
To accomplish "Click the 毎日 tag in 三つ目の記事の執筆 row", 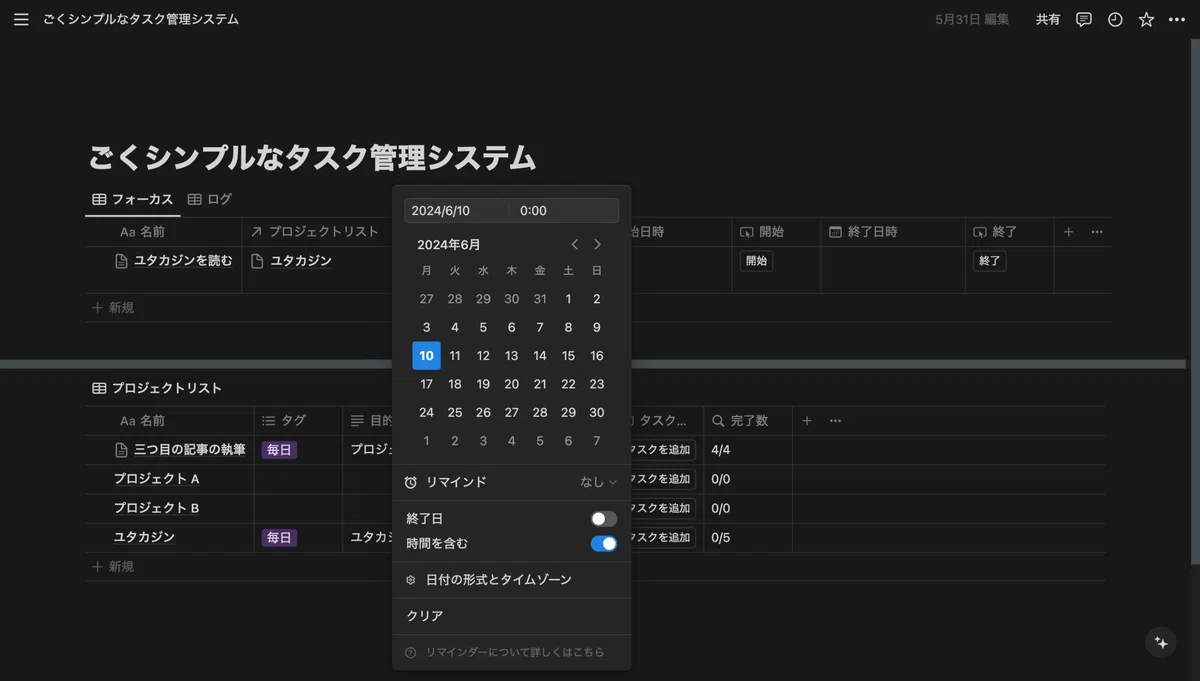I will (279, 450).
